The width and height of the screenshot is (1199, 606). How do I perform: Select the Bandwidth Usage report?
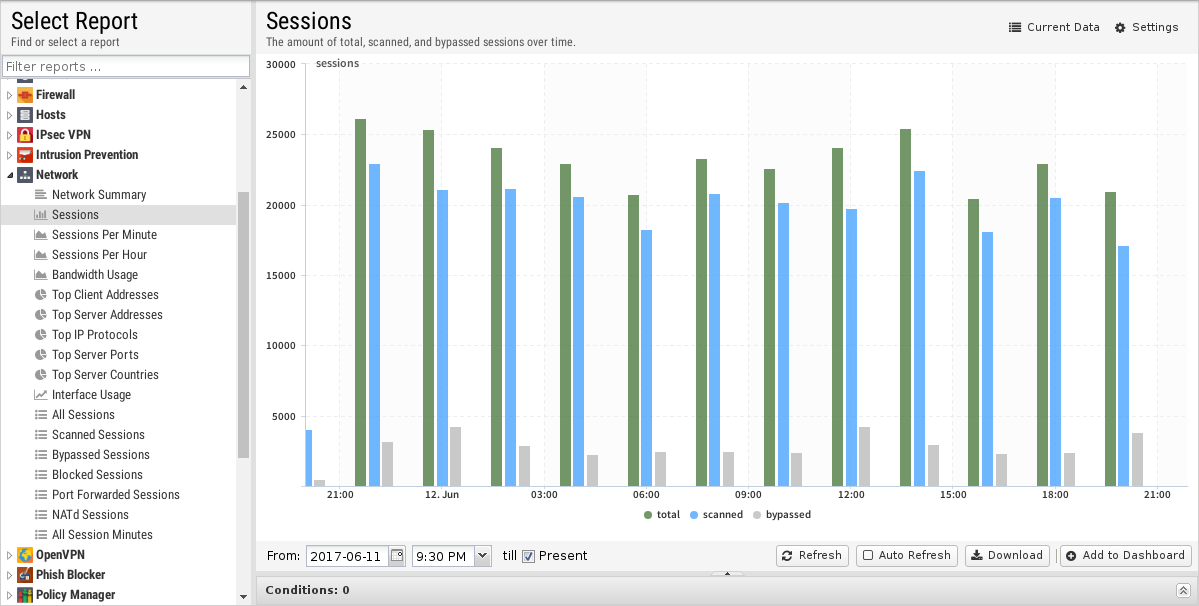tap(95, 274)
